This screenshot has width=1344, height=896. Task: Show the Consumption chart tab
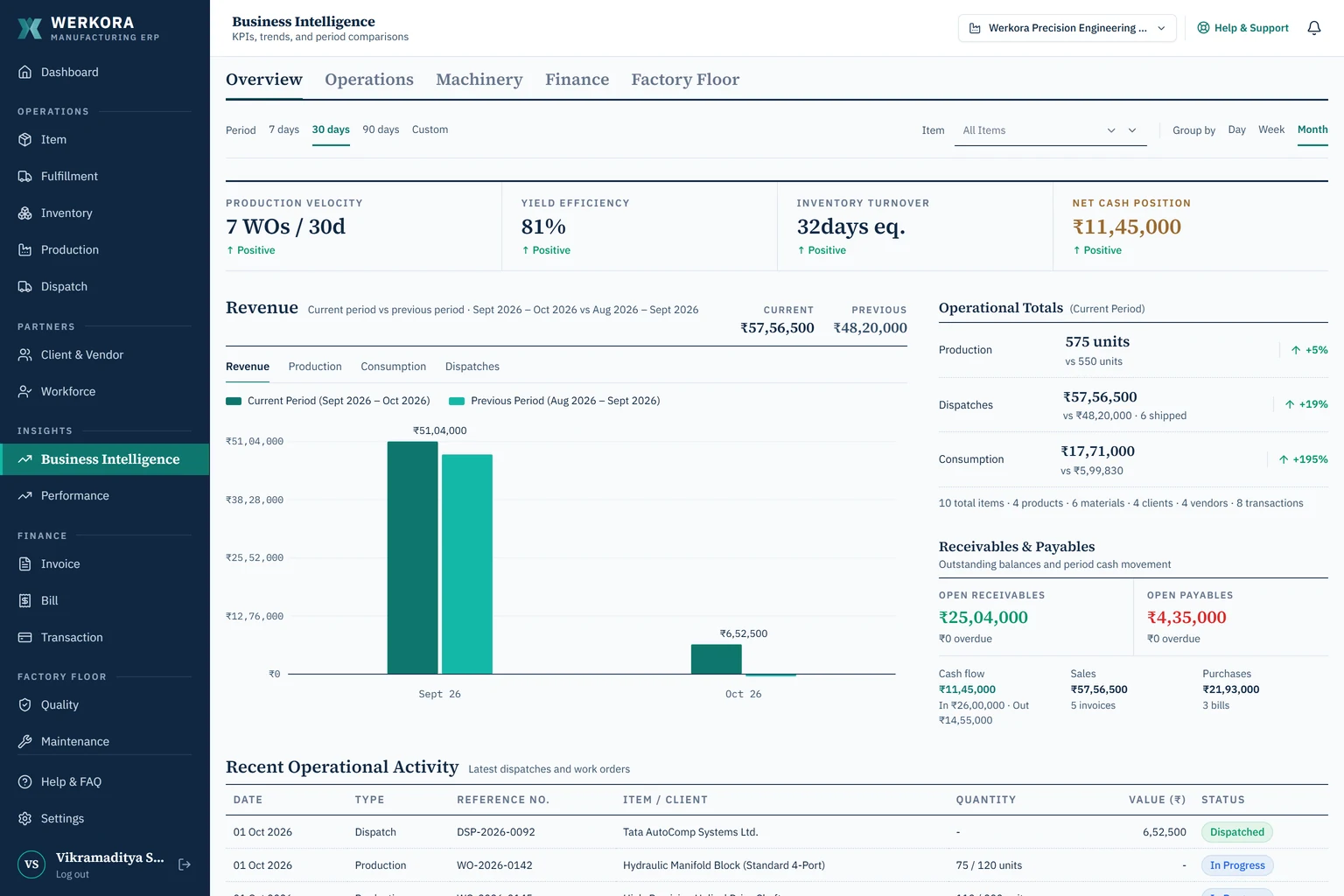[393, 367]
